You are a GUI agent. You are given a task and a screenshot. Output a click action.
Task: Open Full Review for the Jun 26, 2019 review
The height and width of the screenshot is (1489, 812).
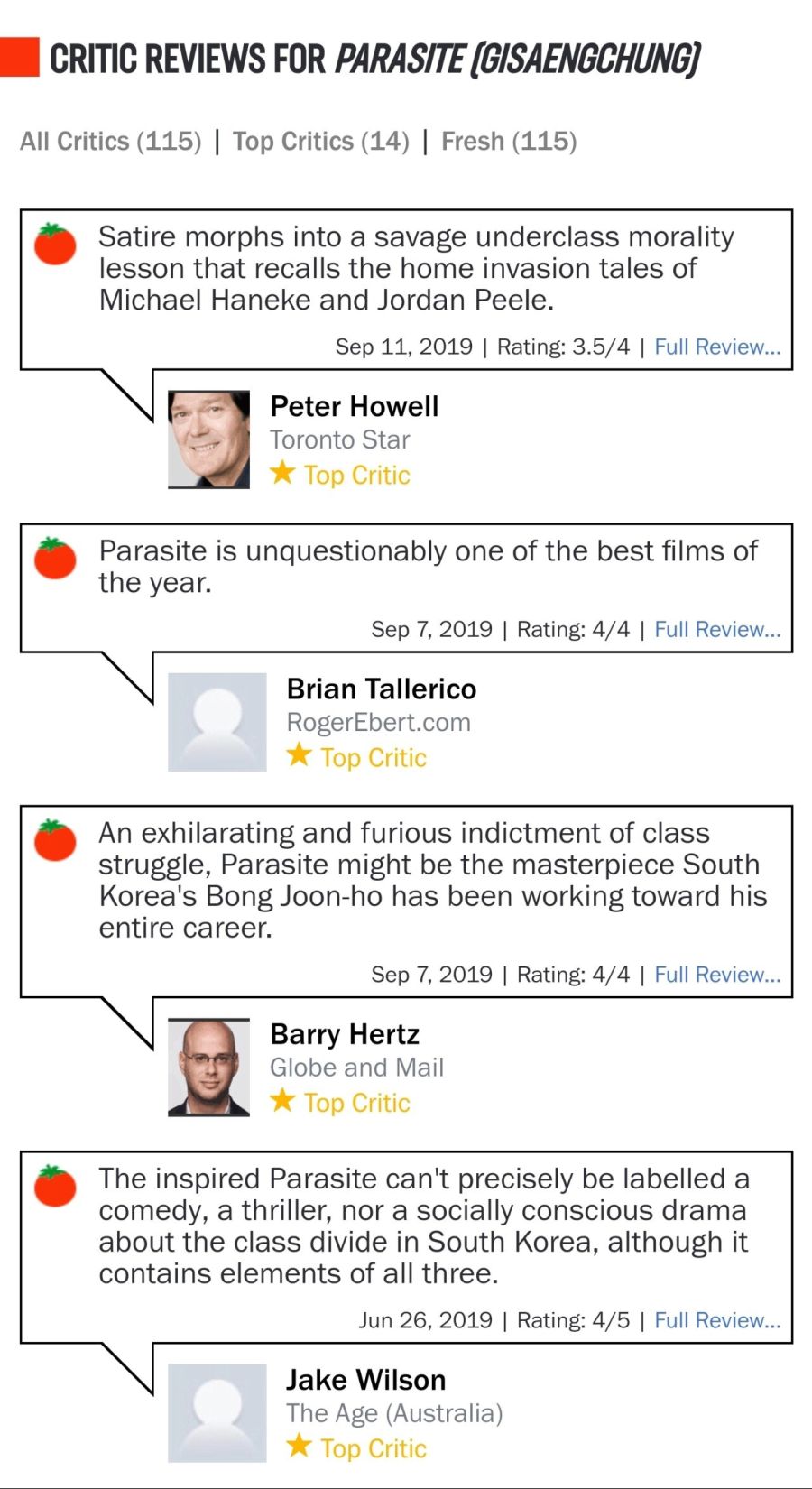[x=717, y=1321]
